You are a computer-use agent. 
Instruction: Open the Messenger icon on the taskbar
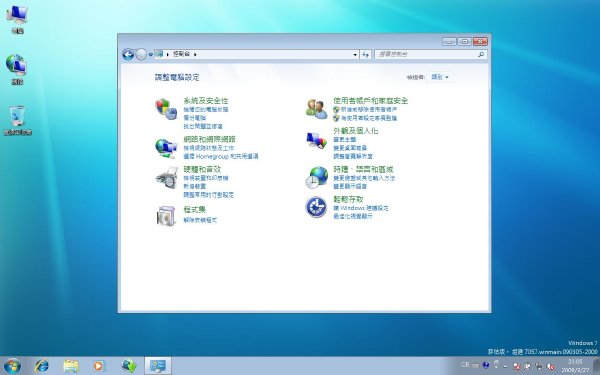pyautogui.click(x=129, y=366)
